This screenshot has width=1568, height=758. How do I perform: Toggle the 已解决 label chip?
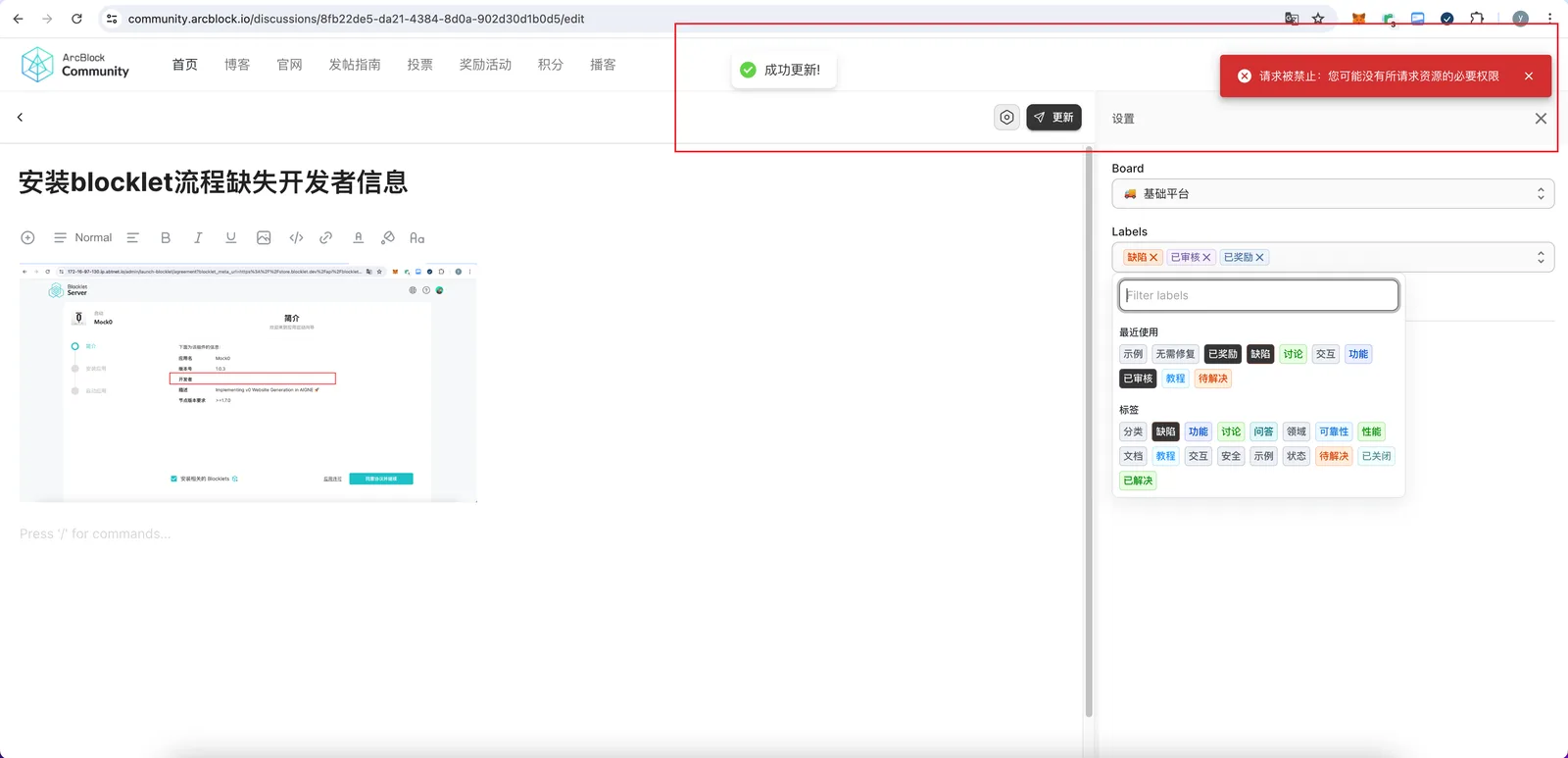coord(1138,480)
